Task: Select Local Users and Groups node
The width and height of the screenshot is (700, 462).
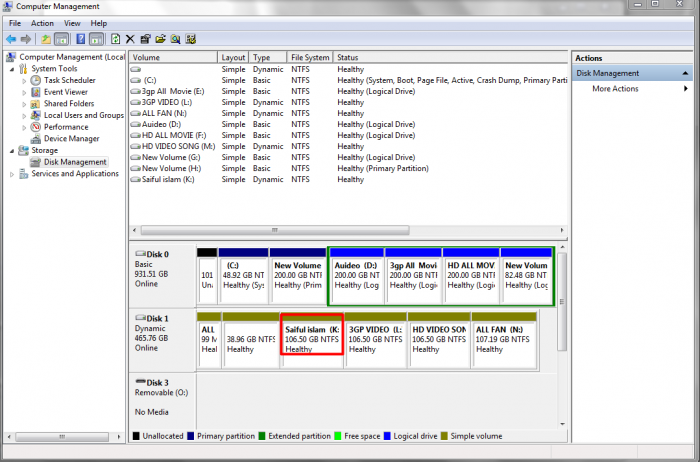Action: tap(83, 115)
